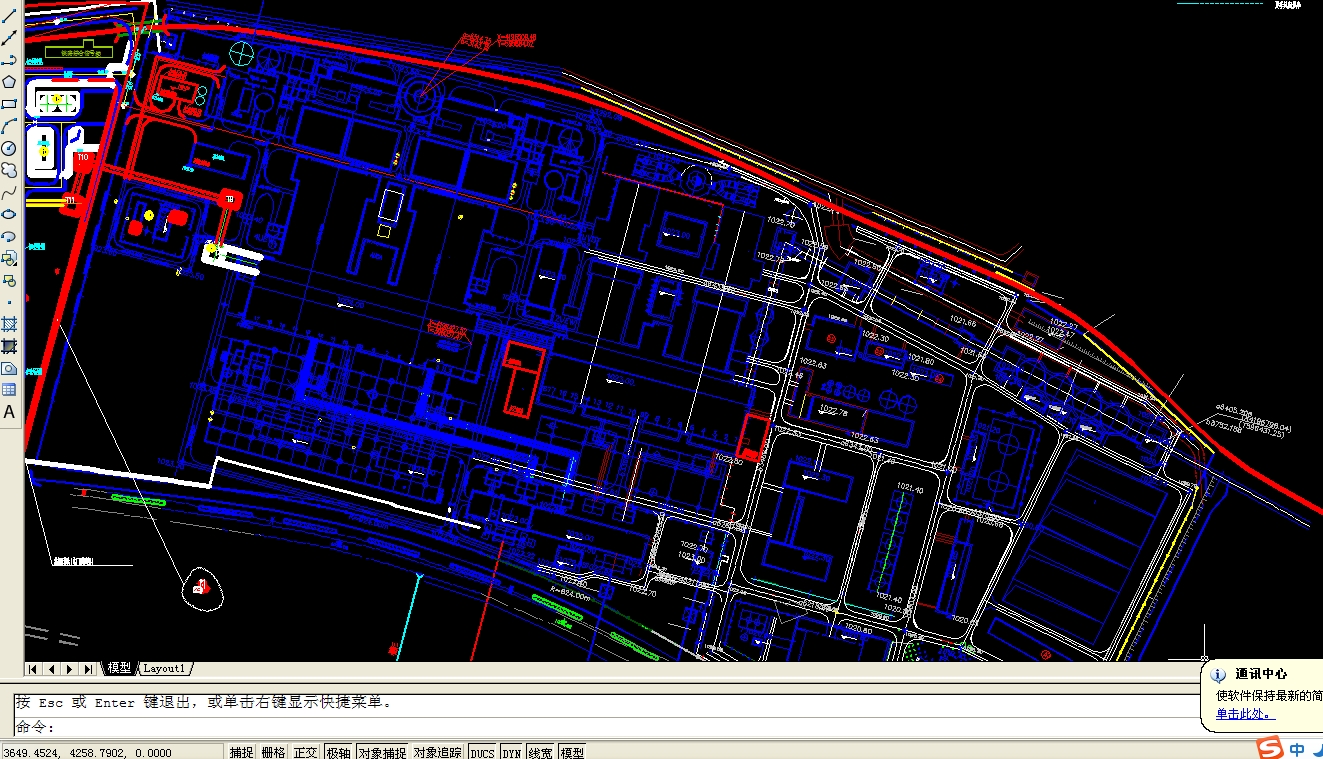
Task: Select the Revision Cloud tool
Action: point(9,170)
